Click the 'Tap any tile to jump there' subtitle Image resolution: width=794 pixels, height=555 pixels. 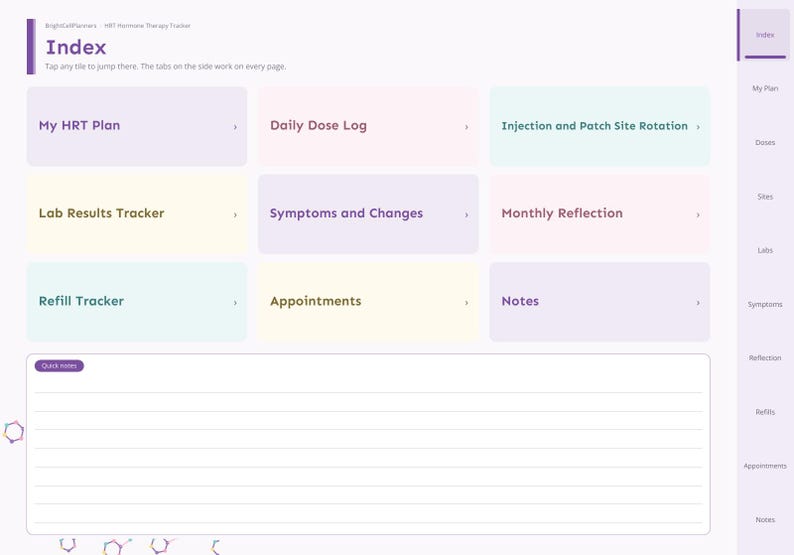[x=166, y=66]
